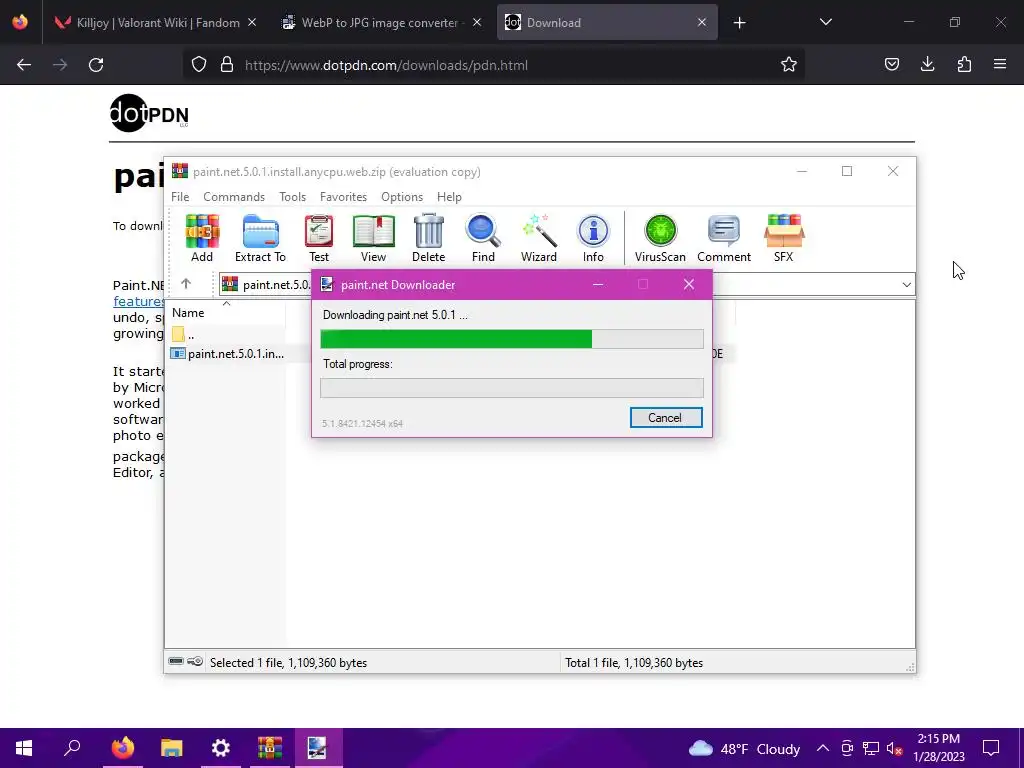Bookmark this page with the star

click(789, 64)
